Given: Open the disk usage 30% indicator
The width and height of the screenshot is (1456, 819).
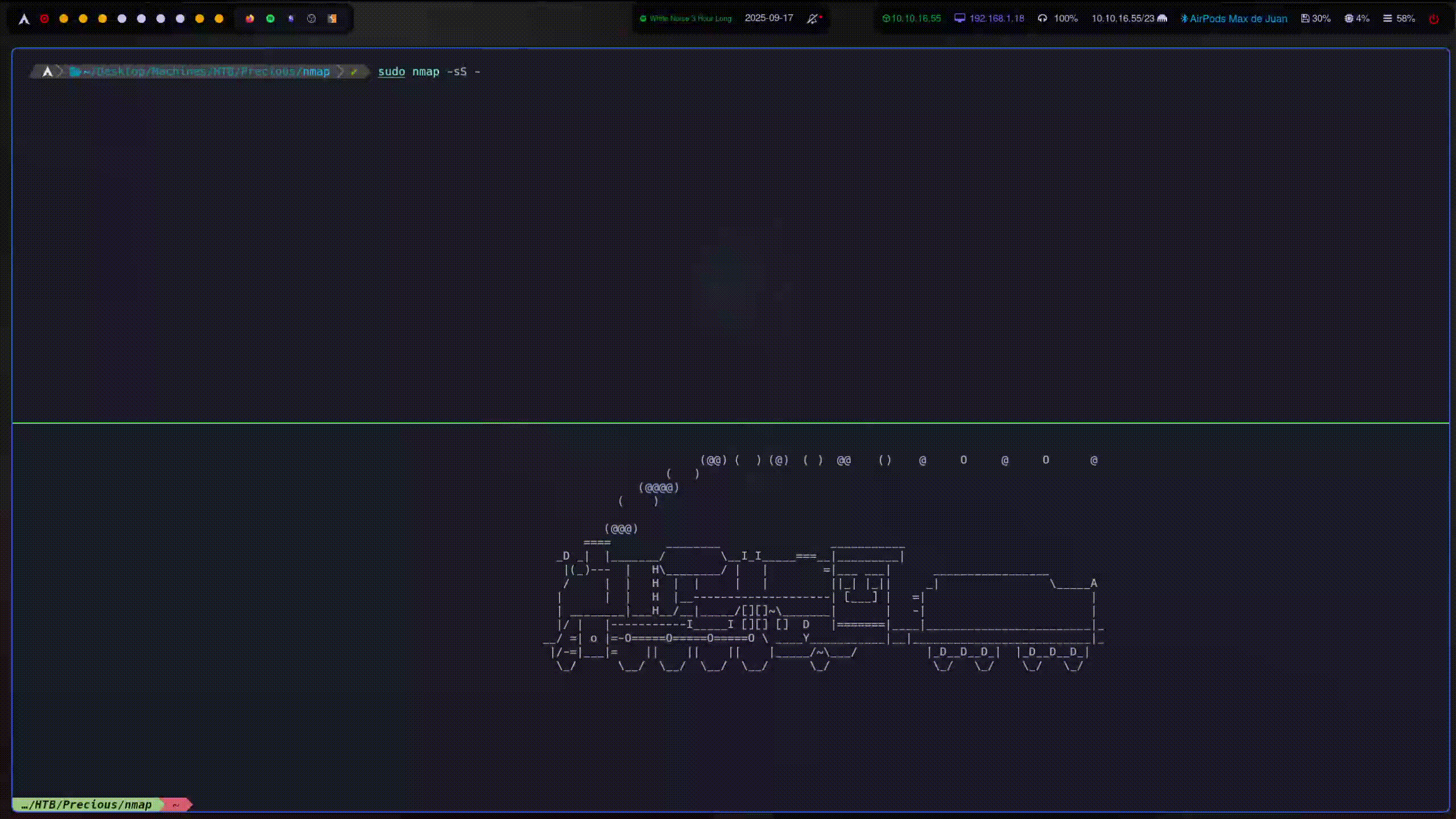Looking at the screenshot, I should 1314,18.
